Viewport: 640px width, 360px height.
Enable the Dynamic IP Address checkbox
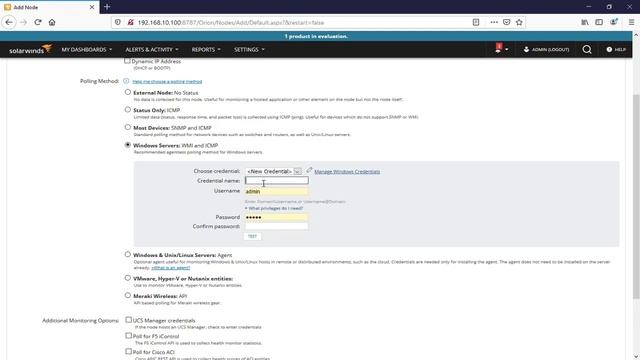pyautogui.click(x=127, y=61)
